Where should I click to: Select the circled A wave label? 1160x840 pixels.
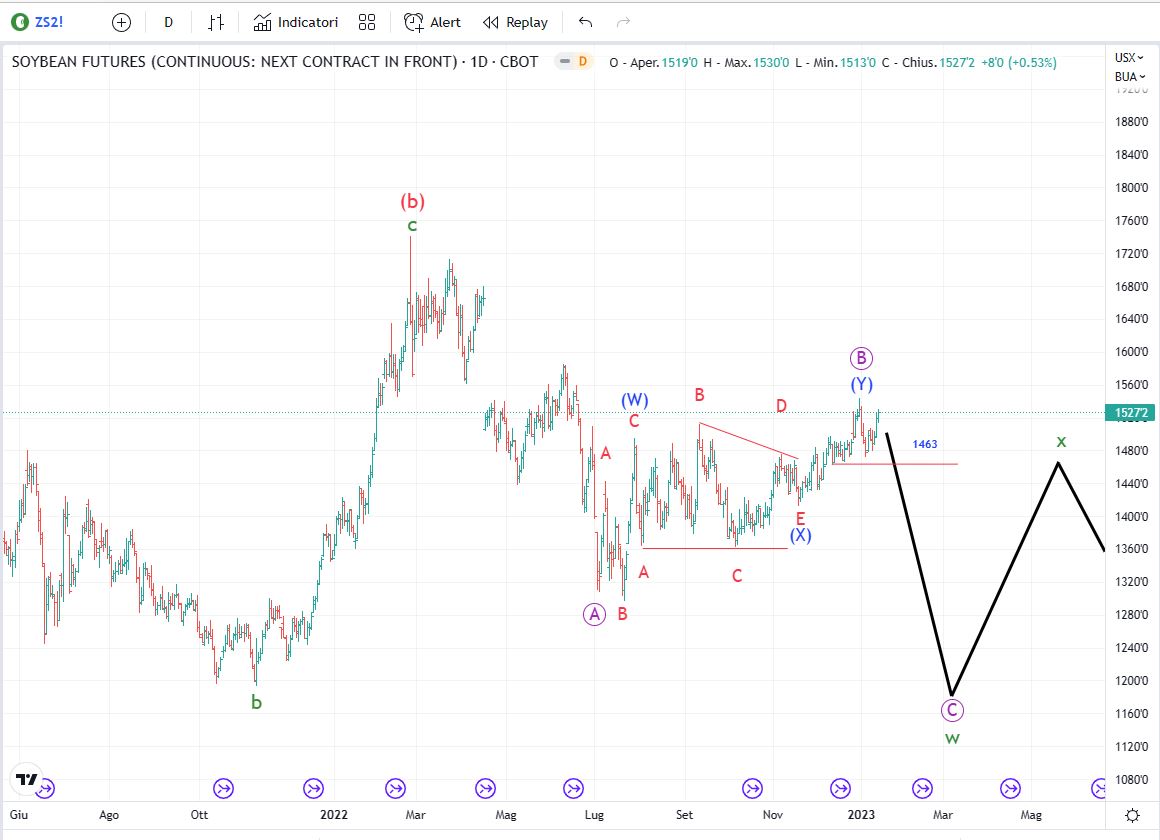pyautogui.click(x=595, y=614)
